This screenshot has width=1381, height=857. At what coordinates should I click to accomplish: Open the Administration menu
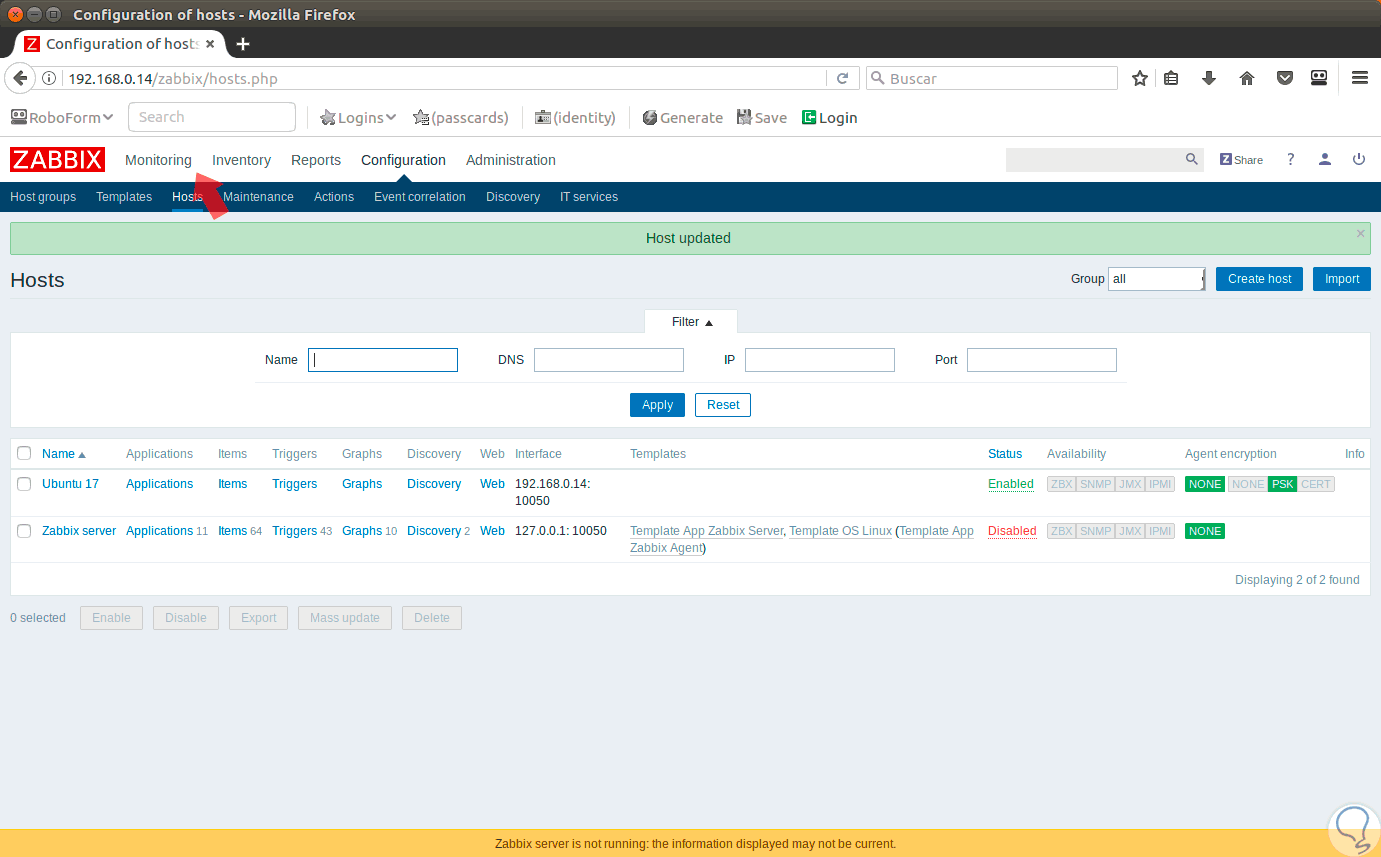pyautogui.click(x=511, y=160)
